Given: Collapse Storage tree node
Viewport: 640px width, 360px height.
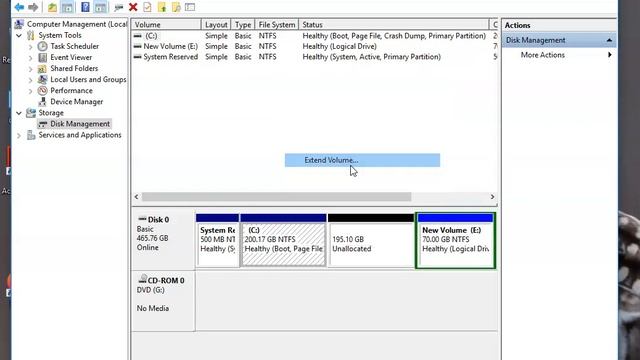Looking at the screenshot, I should point(19,113).
